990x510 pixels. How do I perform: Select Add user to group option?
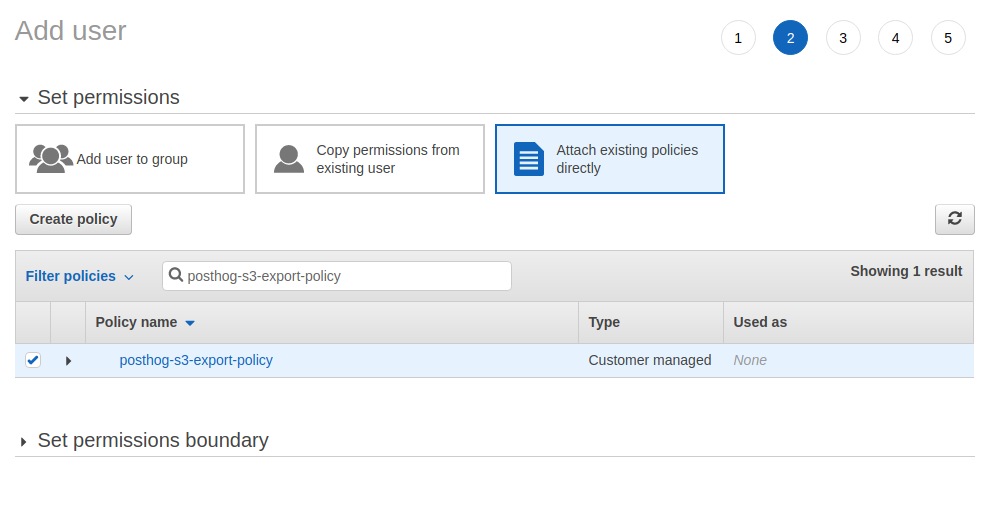(130, 159)
